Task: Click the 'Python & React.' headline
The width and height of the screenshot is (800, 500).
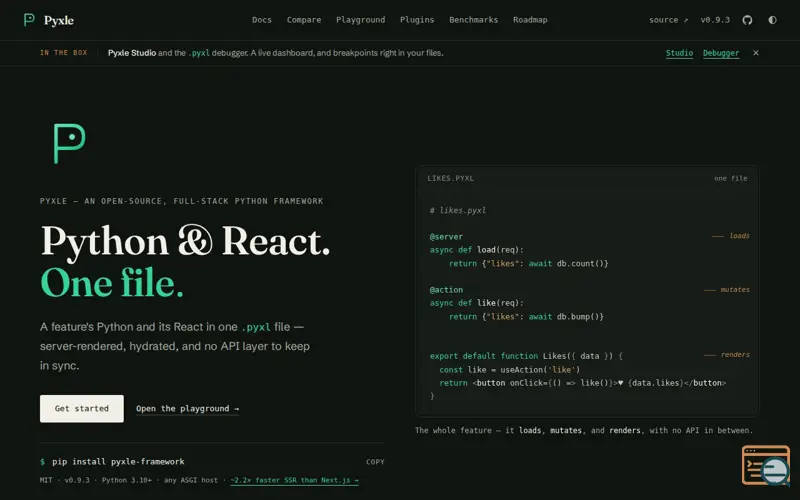Action: (x=185, y=241)
